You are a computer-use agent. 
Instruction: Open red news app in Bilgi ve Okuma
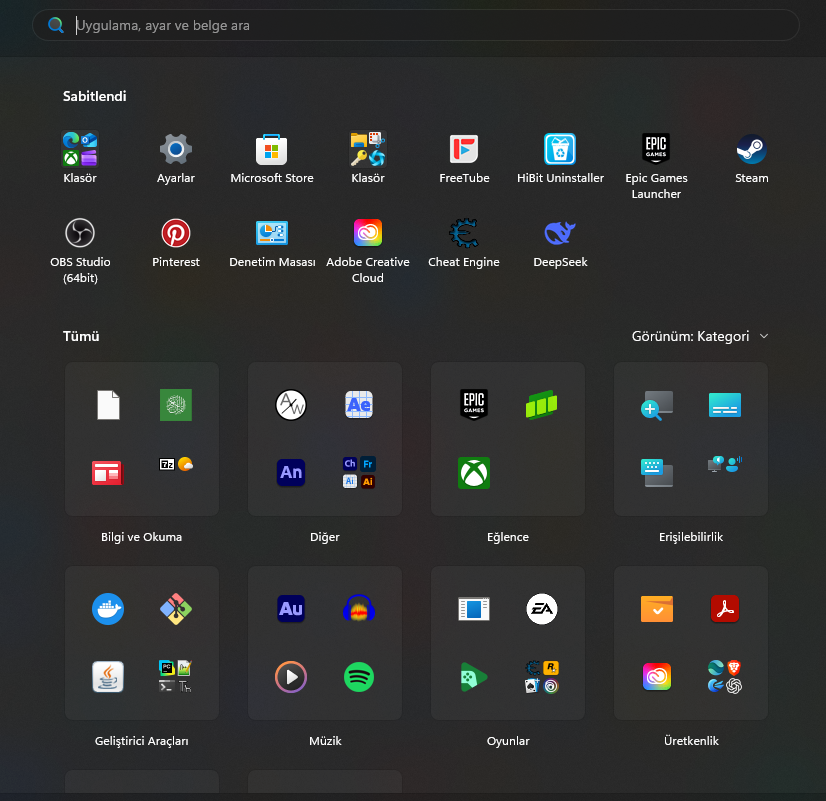108,472
